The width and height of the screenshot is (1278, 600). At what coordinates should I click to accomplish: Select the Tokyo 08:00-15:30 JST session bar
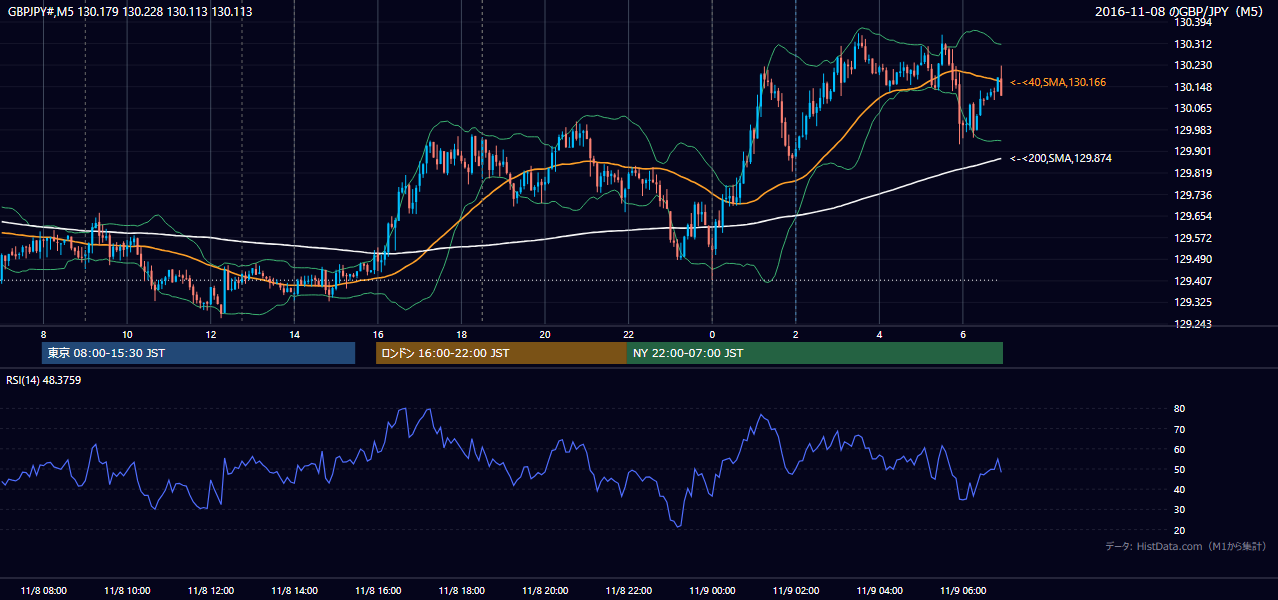pos(198,353)
